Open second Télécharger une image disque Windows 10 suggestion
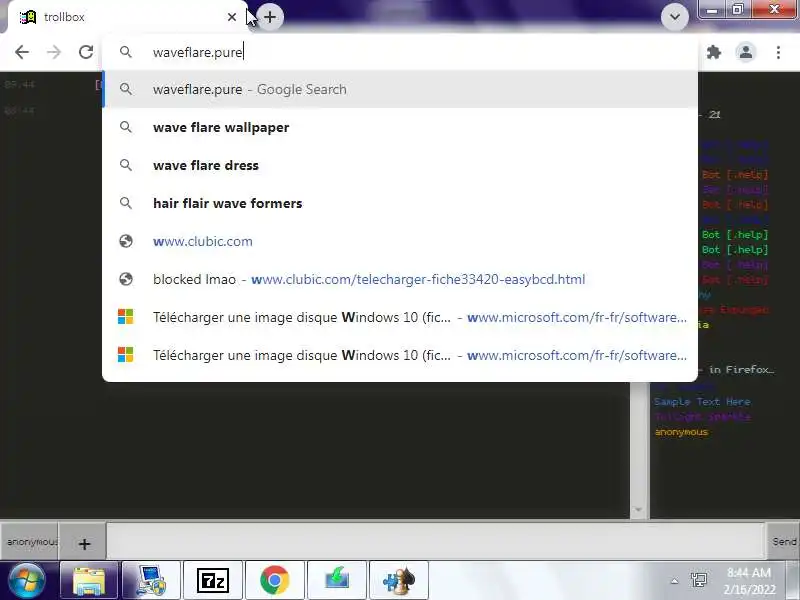This screenshot has height=600, width=800. tap(400, 355)
